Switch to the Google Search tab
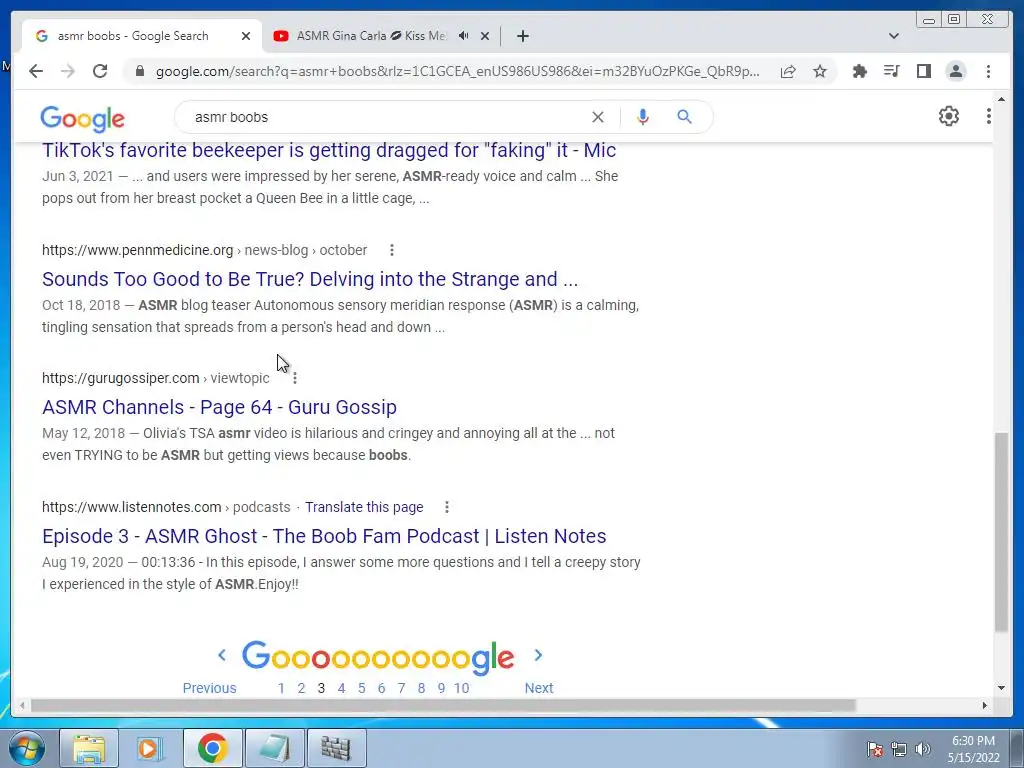Screen dimensions: 1024x768 click(133, 36)
